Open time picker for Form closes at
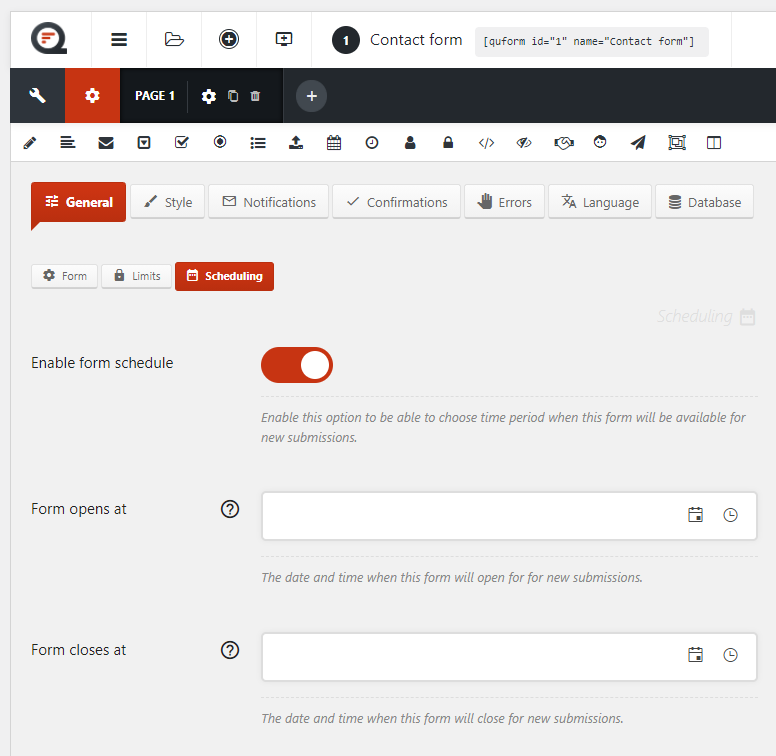 (730, 655)
